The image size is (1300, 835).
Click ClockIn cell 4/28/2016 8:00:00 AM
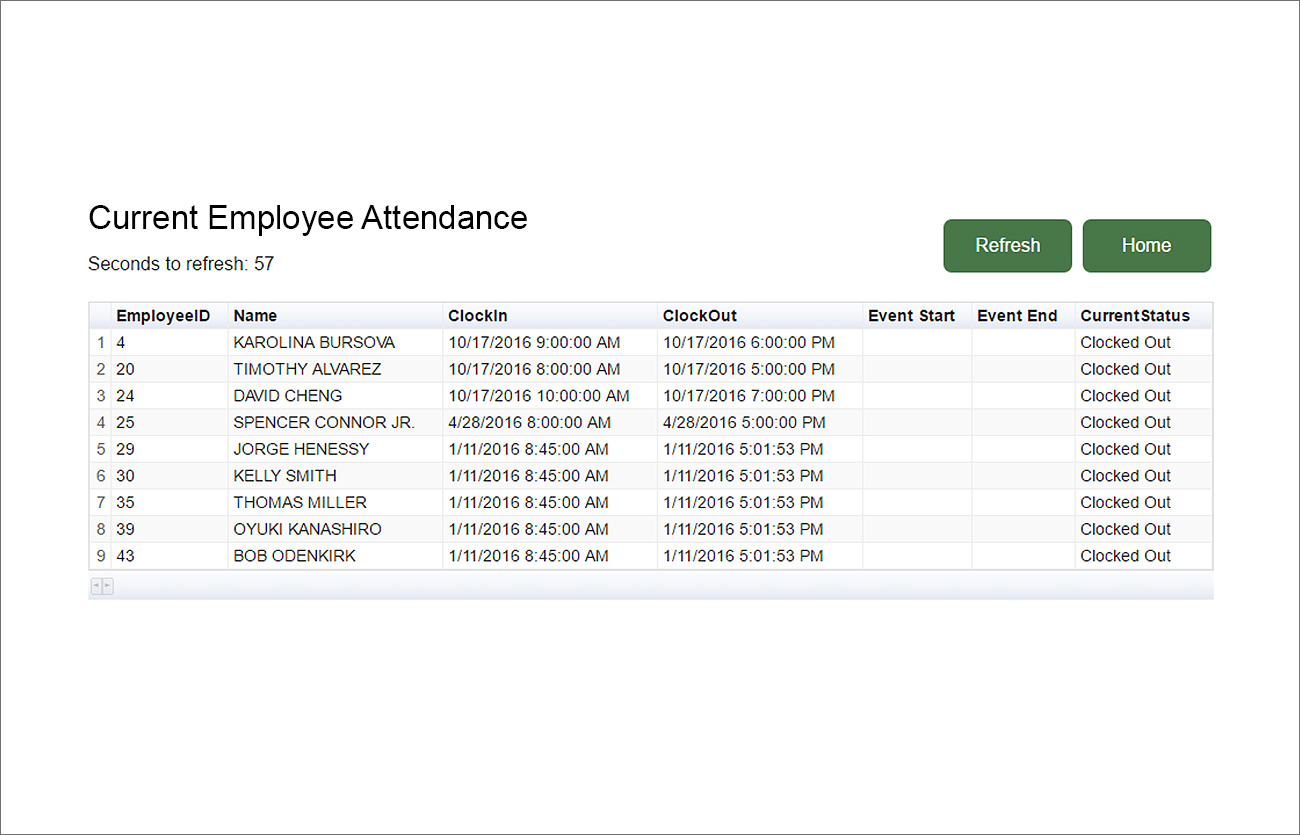click(x=550, y=423)
